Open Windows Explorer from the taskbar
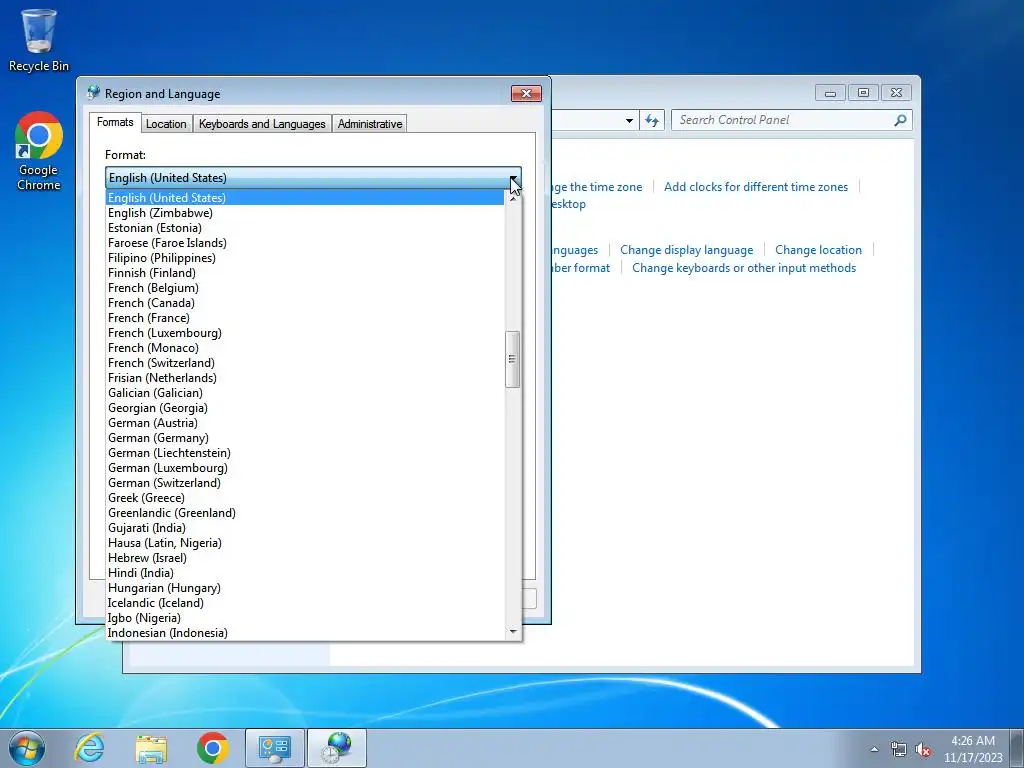1024x768 pixels. 151,748
